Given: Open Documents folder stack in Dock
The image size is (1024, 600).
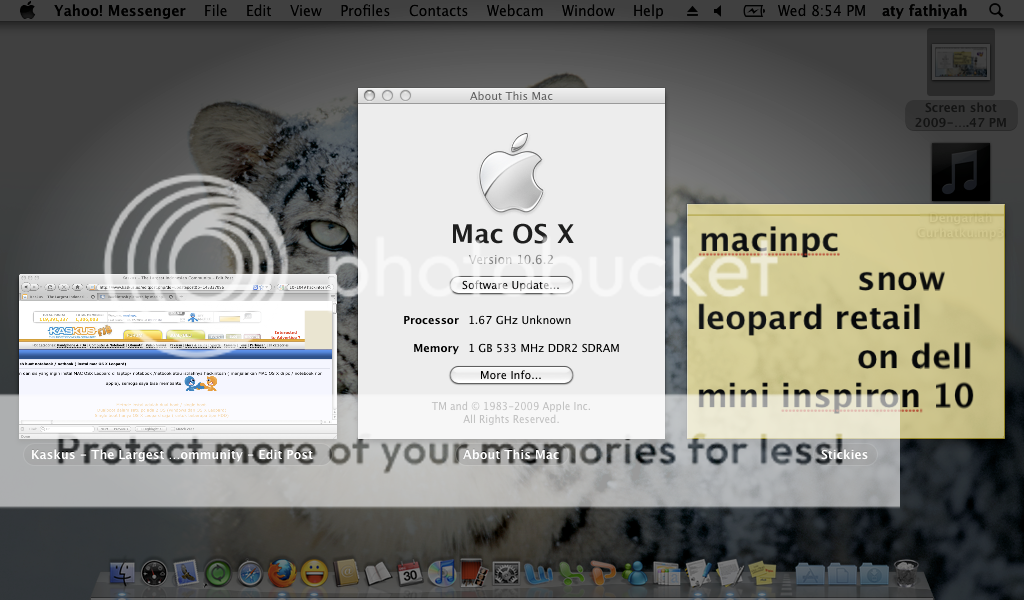Looking at the screenshot, I should (x=842, y=575).
